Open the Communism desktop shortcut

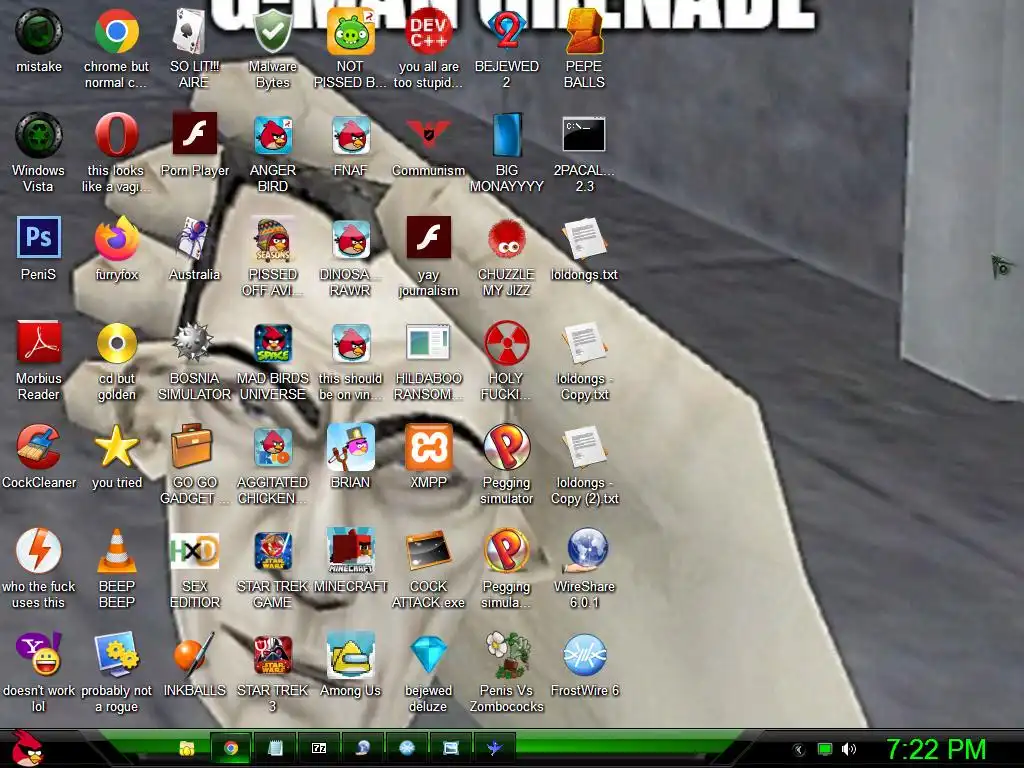point(428,135)
